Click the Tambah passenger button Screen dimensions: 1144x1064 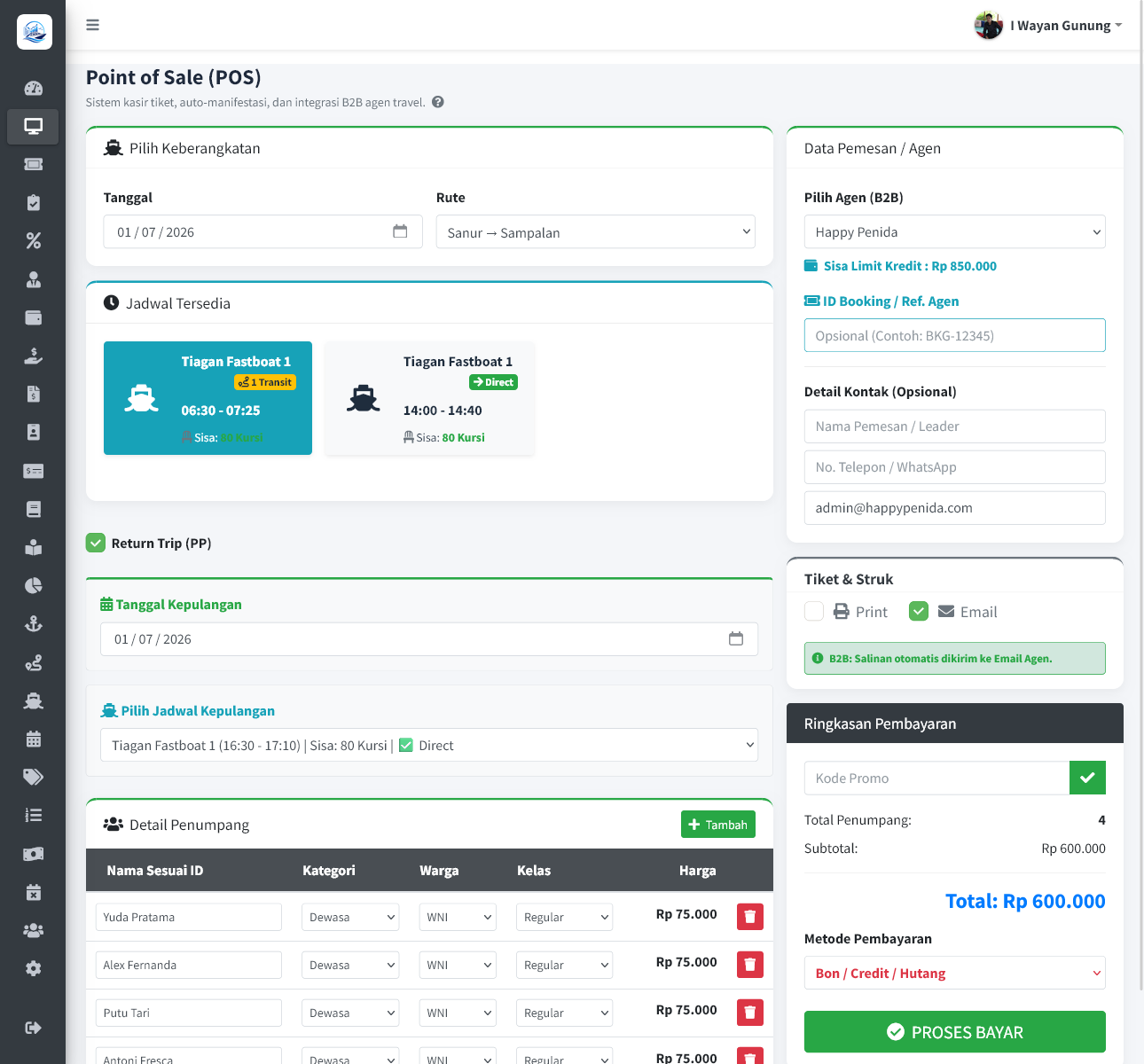718,825
